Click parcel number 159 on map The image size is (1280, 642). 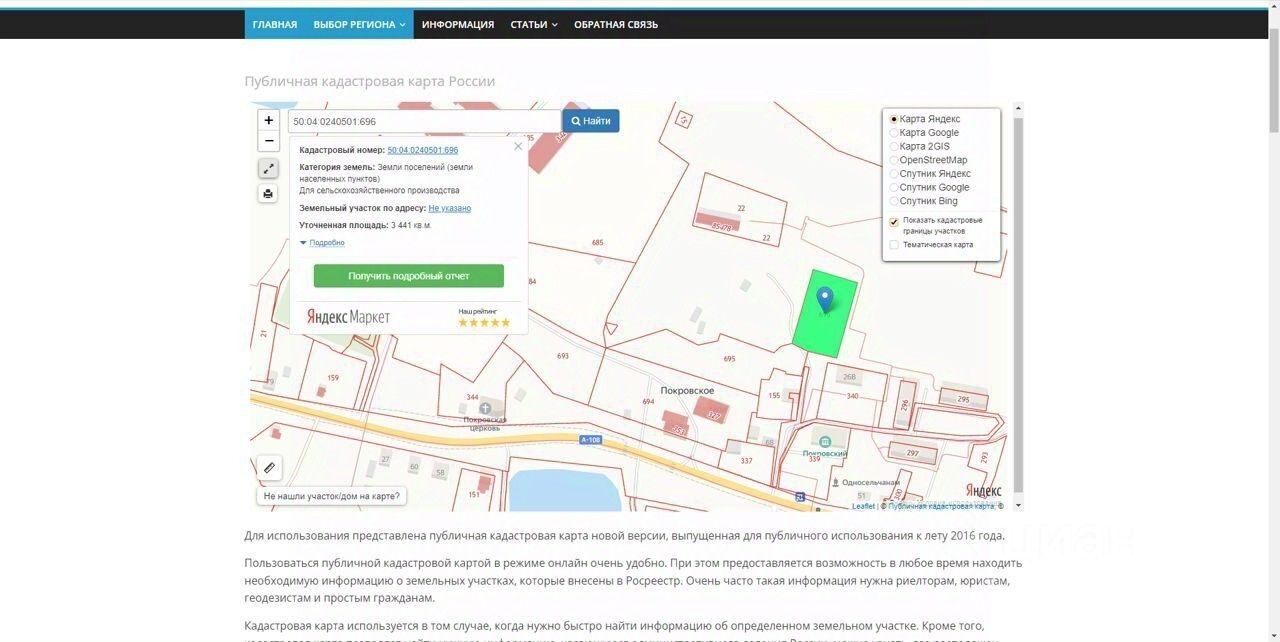[x=333, y=378]
